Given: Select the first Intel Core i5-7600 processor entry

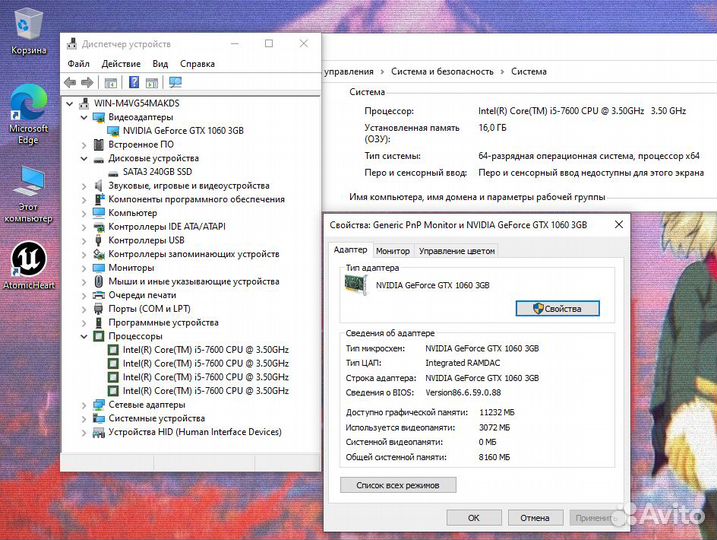Looking at the screenshot, I should [x=205, y=350].
